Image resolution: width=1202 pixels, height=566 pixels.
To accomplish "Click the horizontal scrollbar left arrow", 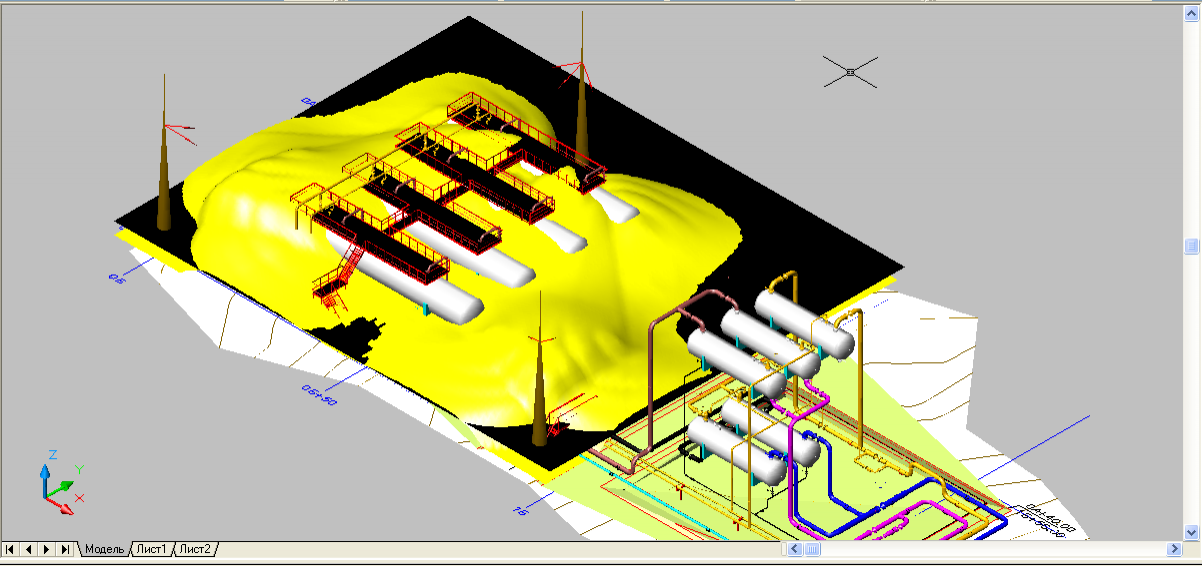I will (x=794, y=549).
